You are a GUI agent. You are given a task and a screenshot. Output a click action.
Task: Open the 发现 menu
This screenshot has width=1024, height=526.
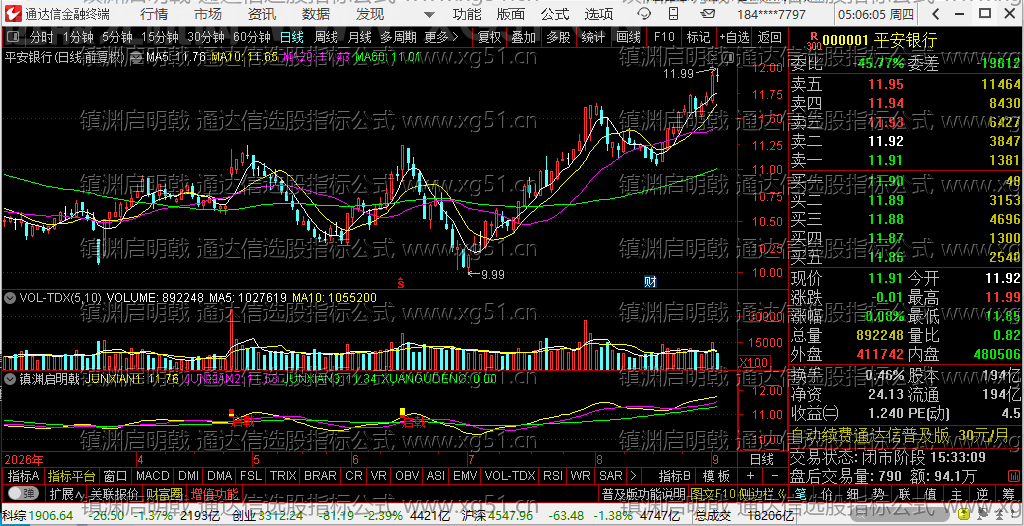pyautogui.click(x=370, y=14)
